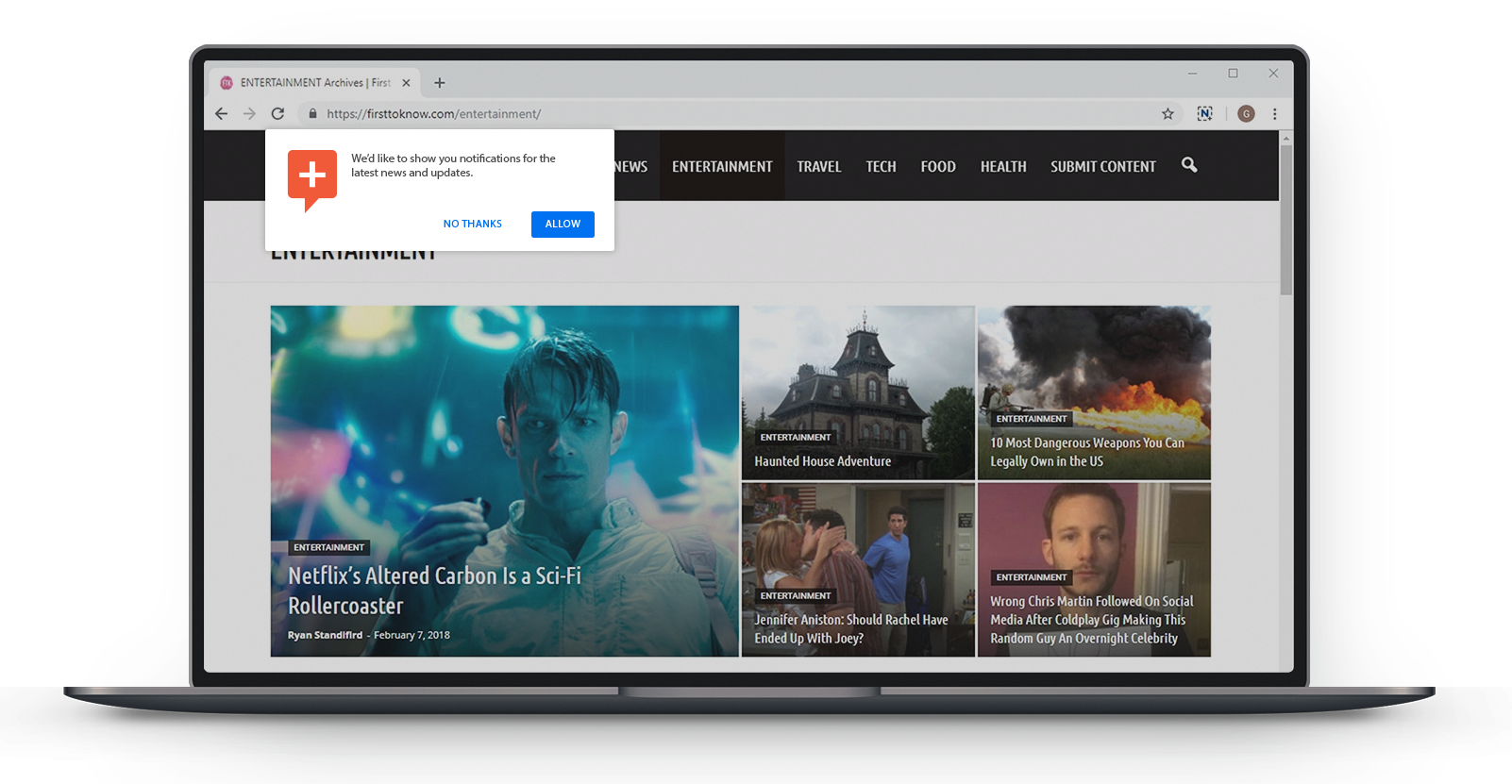Open the ENTERTAINMENT nav menu item

coord(722,166)
